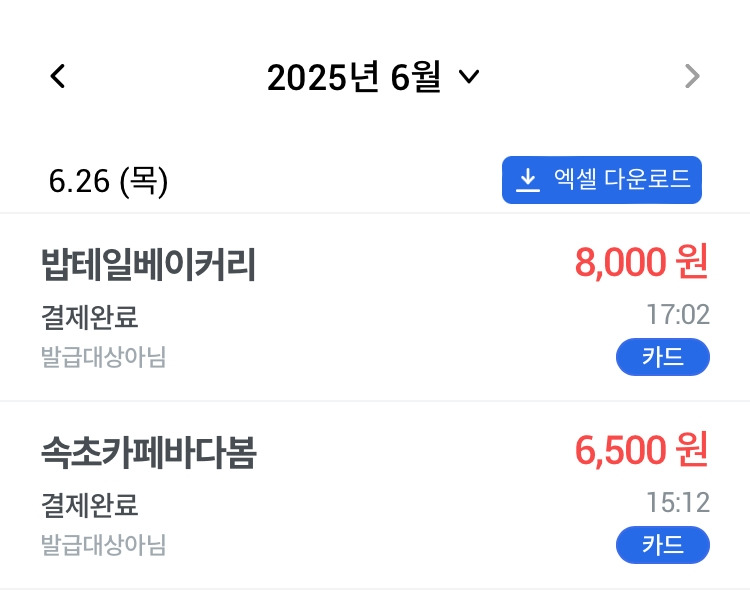Tap 발급대상아님 label under 속초카페바다봄
Screen dimensions: 750x600
click(x=103, y=545)
